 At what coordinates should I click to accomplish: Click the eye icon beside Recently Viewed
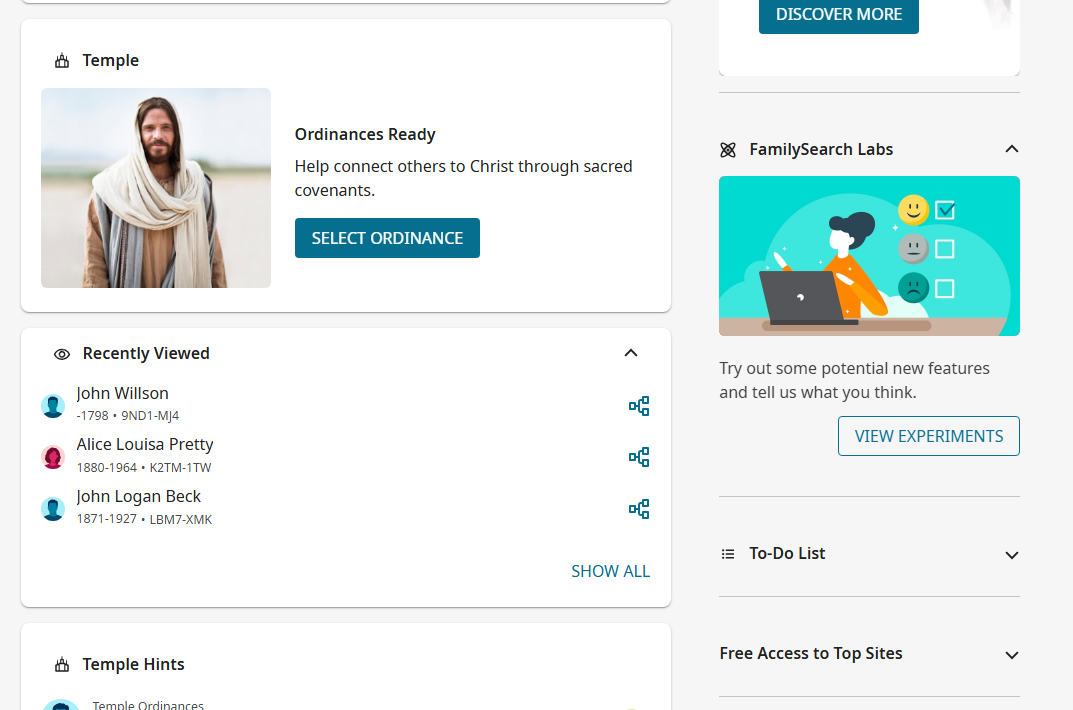tap(62, 354)
